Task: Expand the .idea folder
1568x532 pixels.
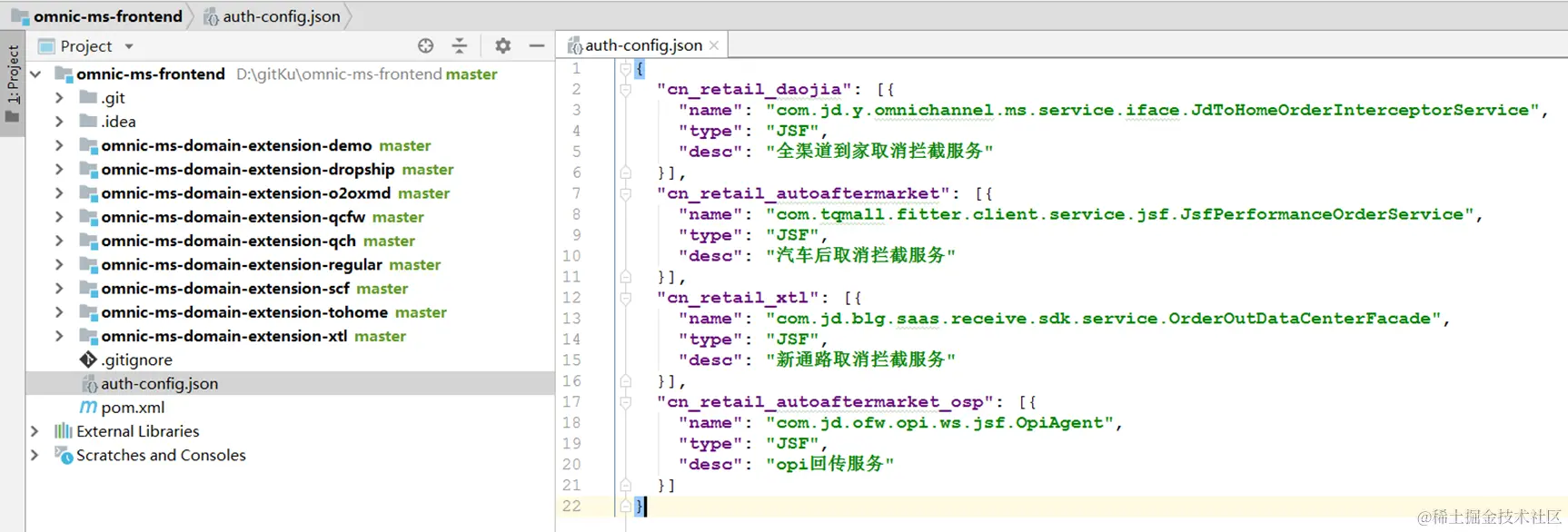Action: (x=59, y=122)
